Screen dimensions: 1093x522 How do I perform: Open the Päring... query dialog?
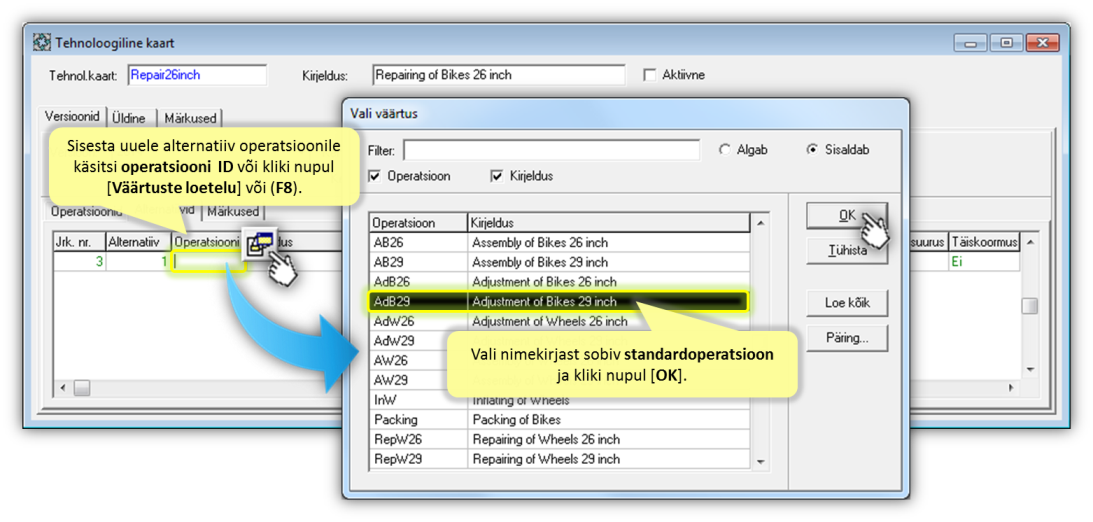[847, 338]
